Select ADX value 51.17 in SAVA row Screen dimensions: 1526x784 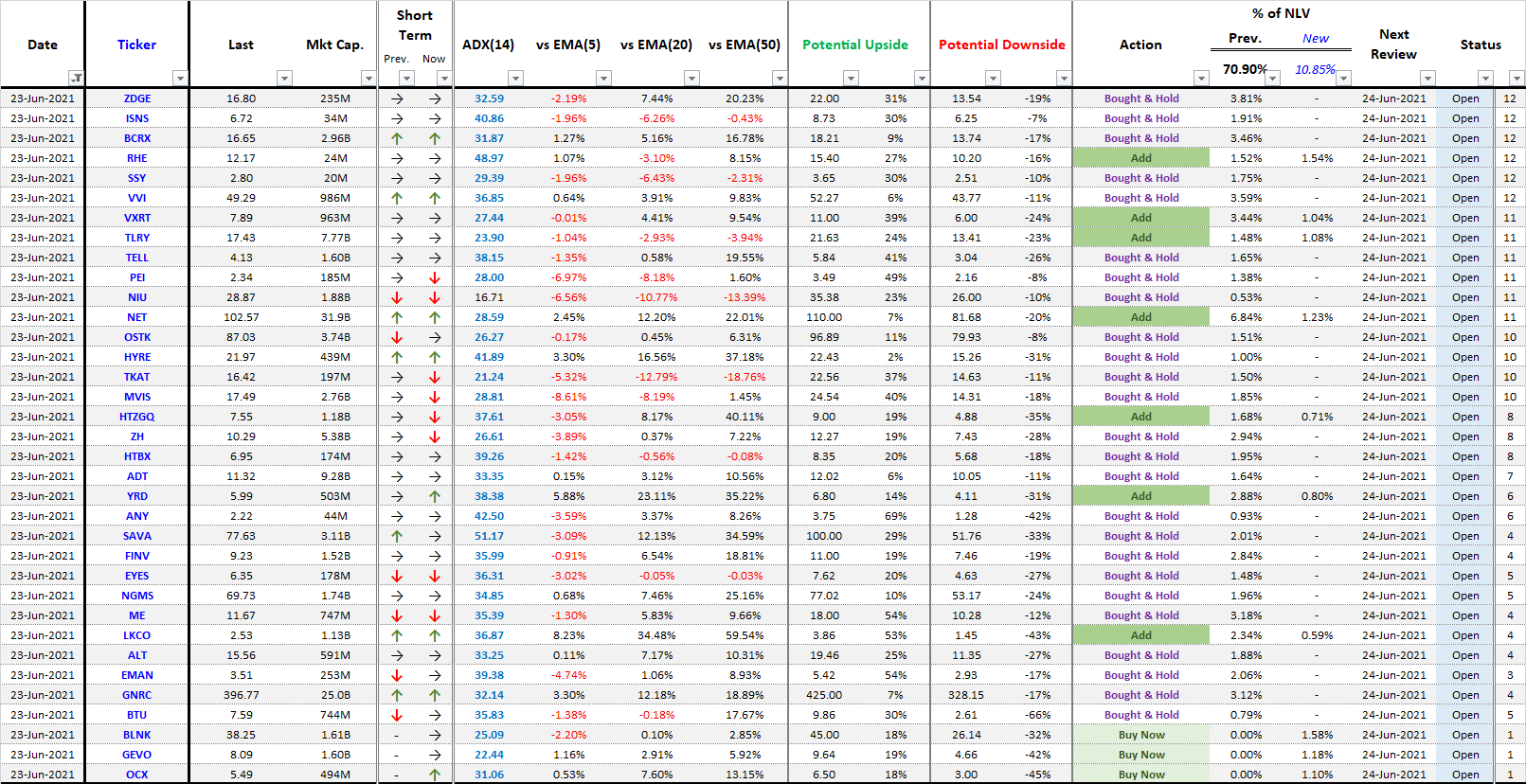490,536
